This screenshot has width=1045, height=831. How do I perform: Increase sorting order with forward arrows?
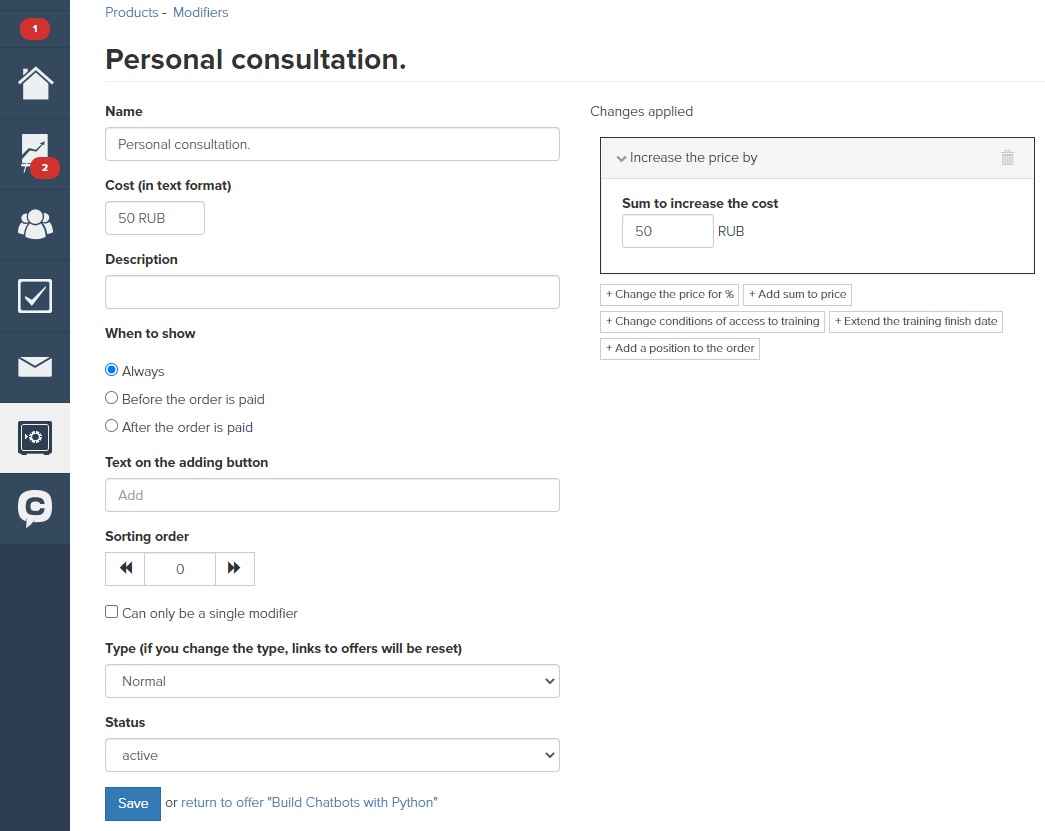234,568
